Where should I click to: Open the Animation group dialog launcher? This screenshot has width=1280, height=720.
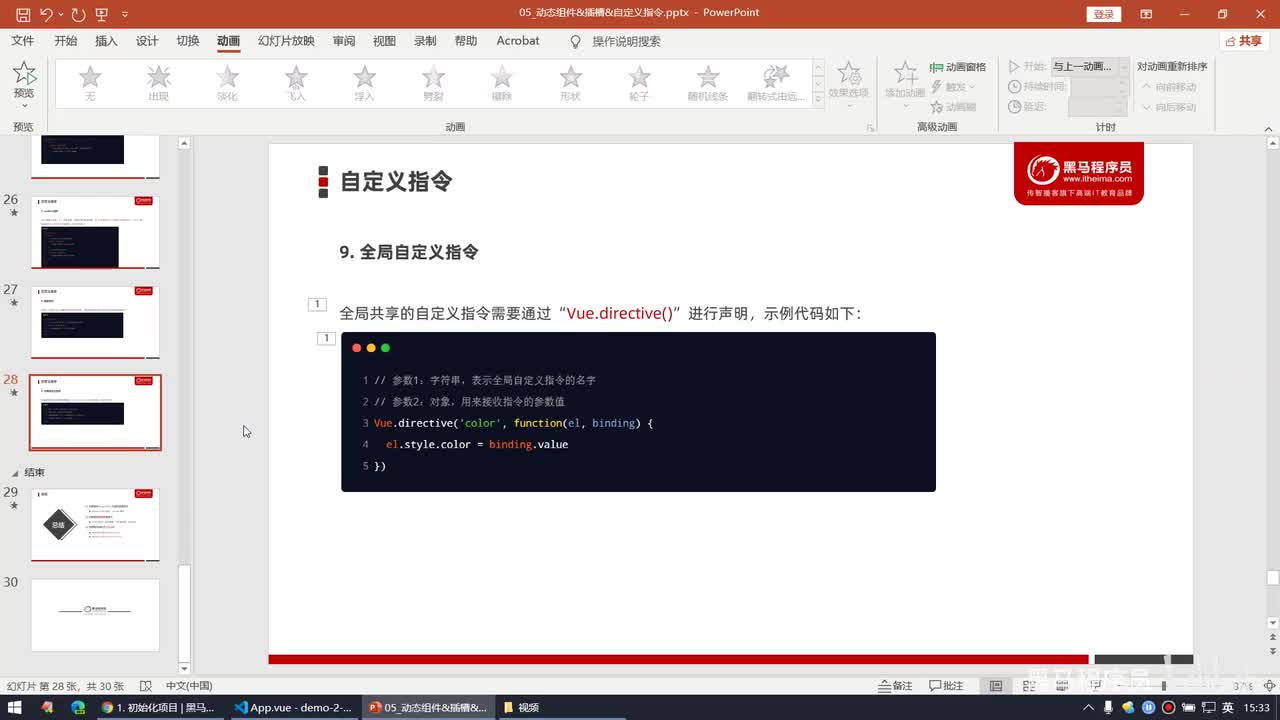click(x=870, y=128)
